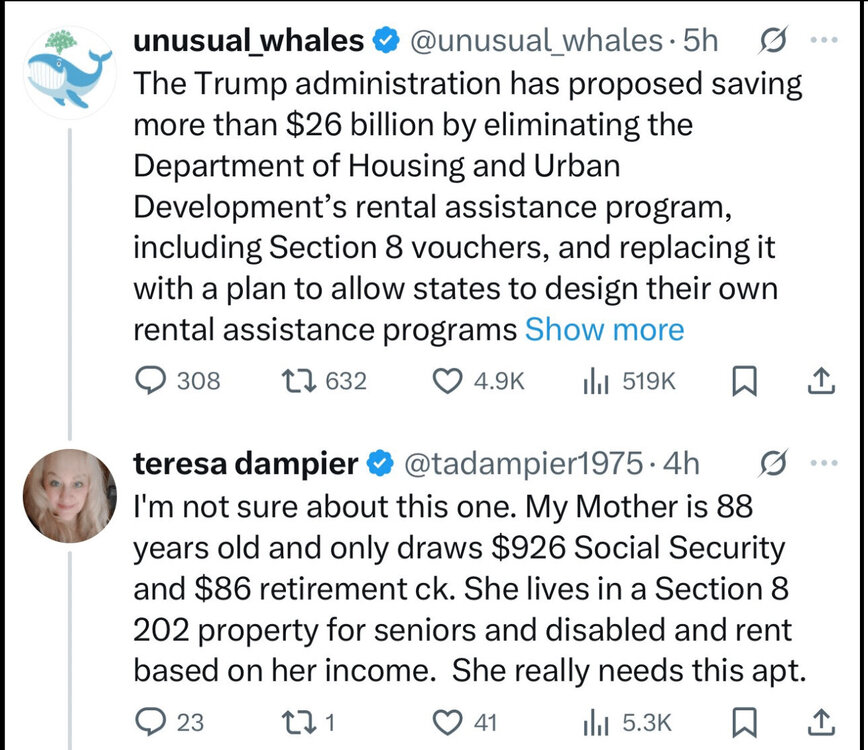Open the @tadampier1975 profile handle
Screen dimensions: 868x750
[522, 464]
